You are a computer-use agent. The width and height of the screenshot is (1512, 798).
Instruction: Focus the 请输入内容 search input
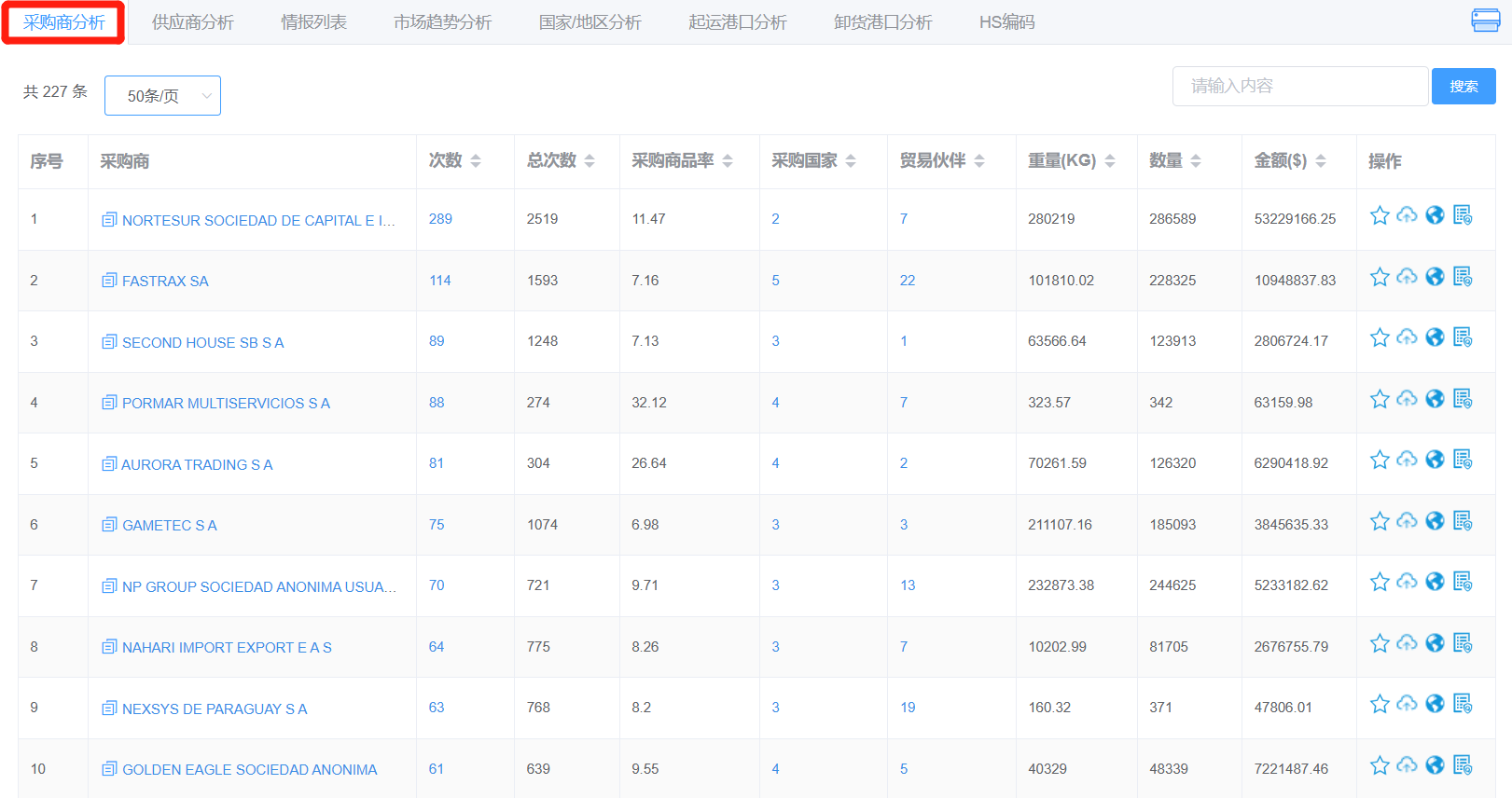pyautogui.click(x=1300, y=86)
